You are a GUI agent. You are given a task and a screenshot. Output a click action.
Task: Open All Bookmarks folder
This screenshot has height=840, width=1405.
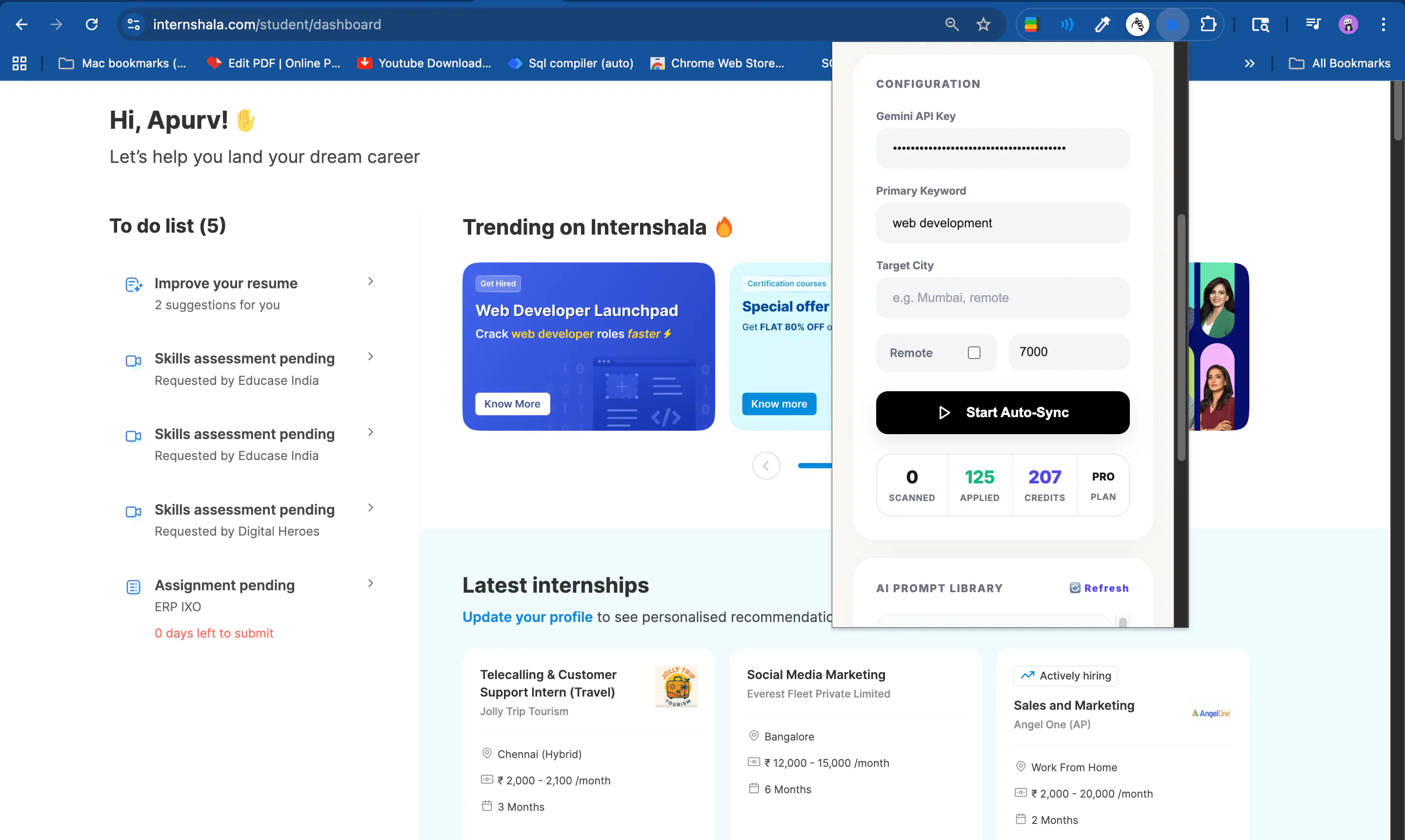(x=1339, y=63)
